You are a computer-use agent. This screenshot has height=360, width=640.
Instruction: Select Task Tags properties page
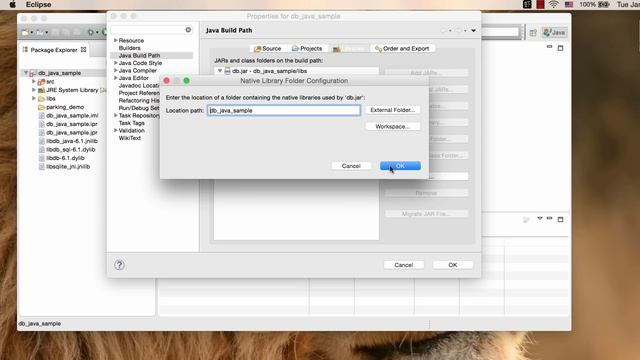pyautogui.click(x=131, y=123)
